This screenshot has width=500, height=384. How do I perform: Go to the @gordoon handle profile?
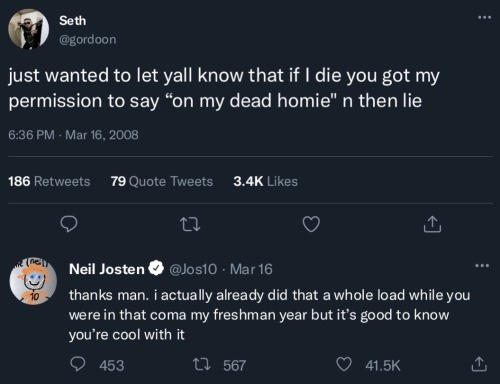pyautogui.click(x=88, y=39)
